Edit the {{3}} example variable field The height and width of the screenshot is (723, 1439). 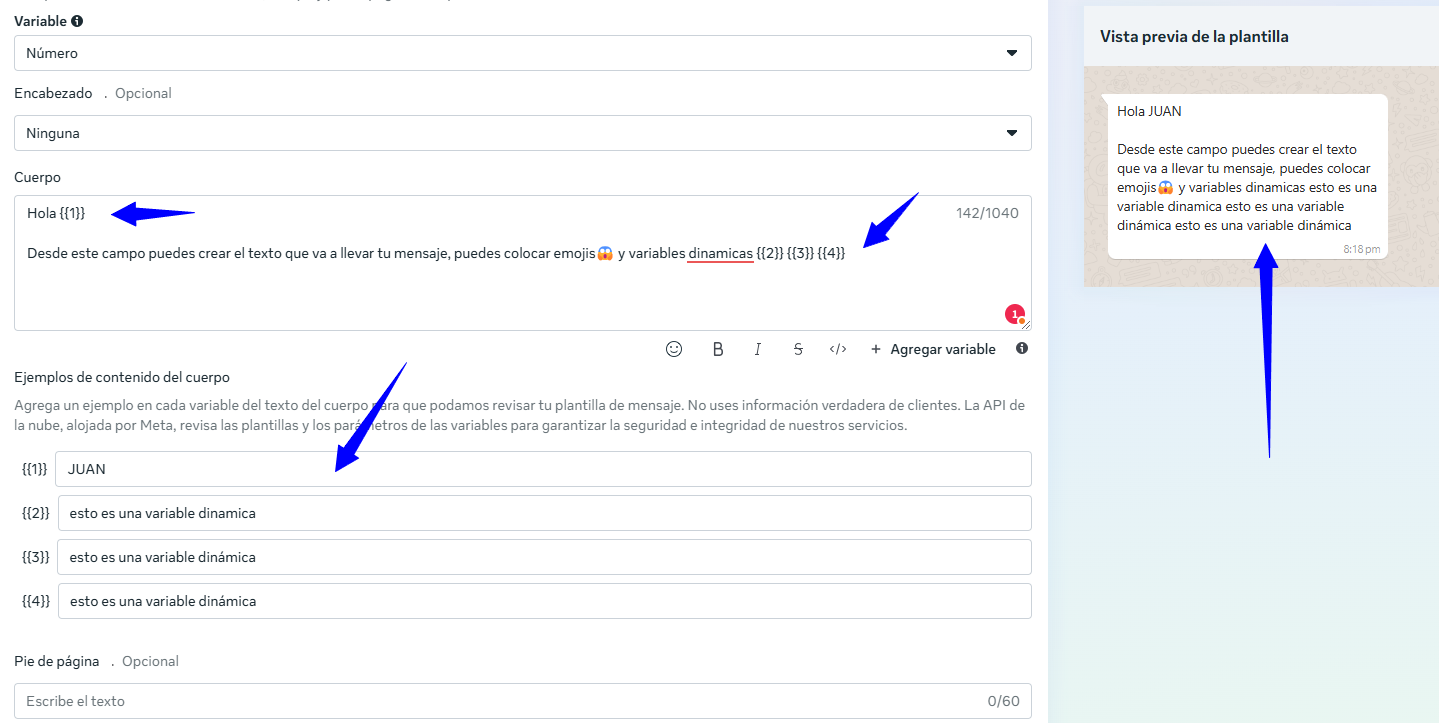[545, 557]
